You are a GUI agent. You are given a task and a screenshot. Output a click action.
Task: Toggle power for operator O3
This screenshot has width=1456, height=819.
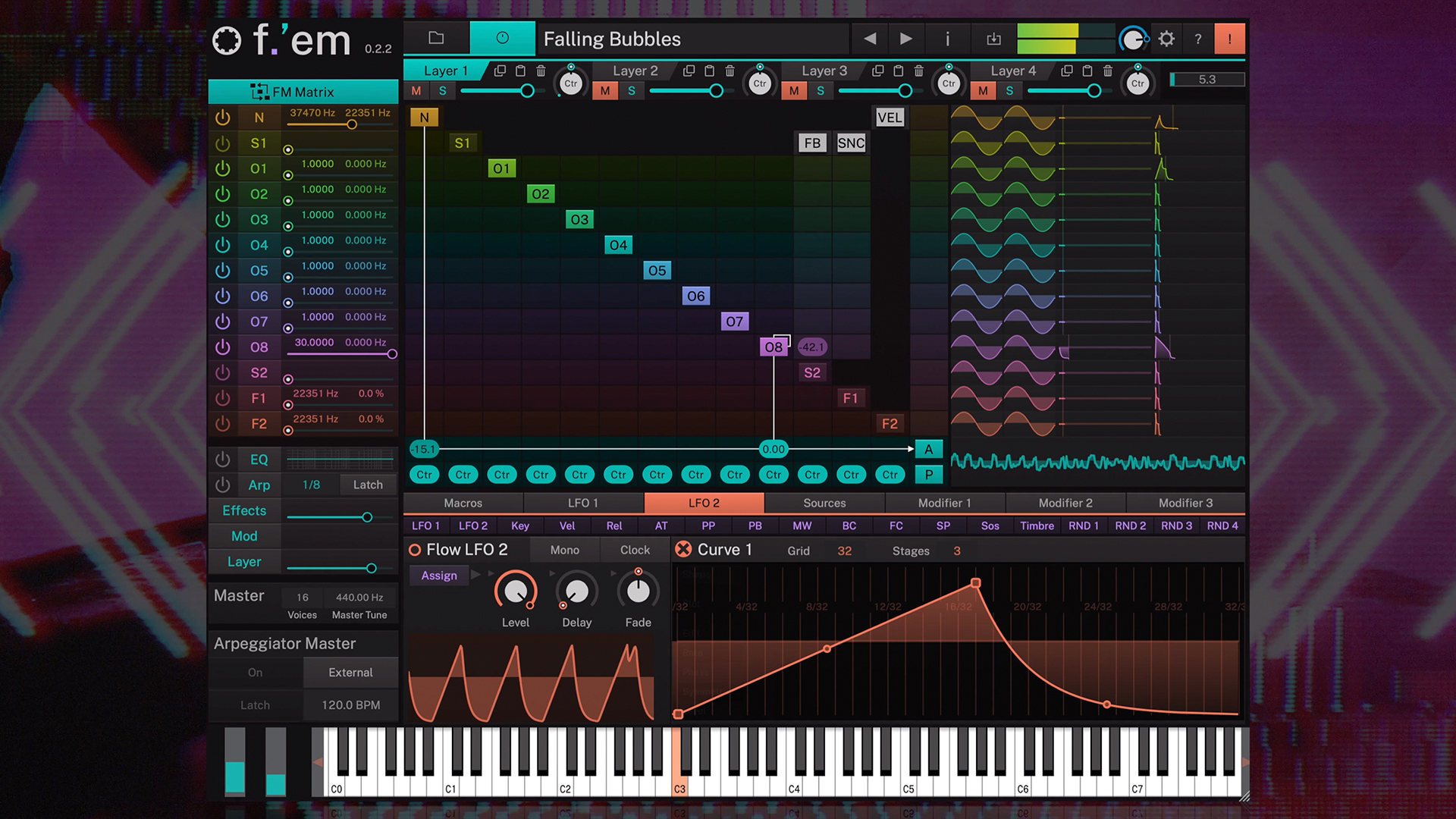pos(222,219)
